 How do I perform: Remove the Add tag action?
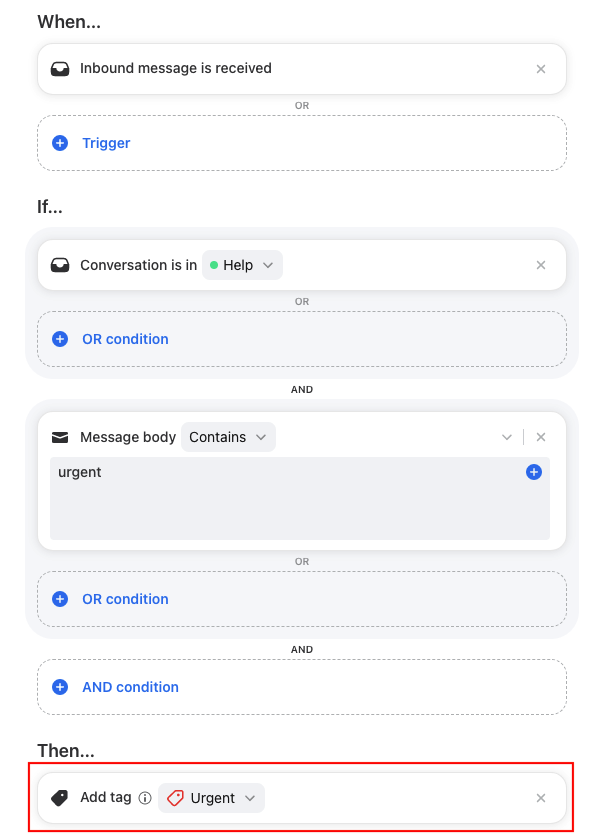tap(540, 798)
